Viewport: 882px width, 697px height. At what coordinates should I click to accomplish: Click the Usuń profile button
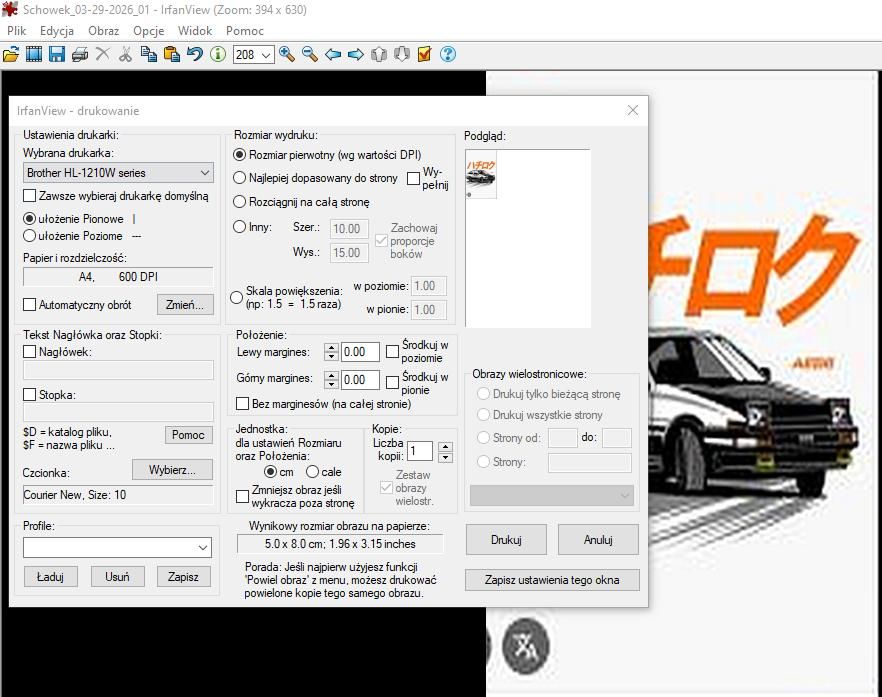117,577
